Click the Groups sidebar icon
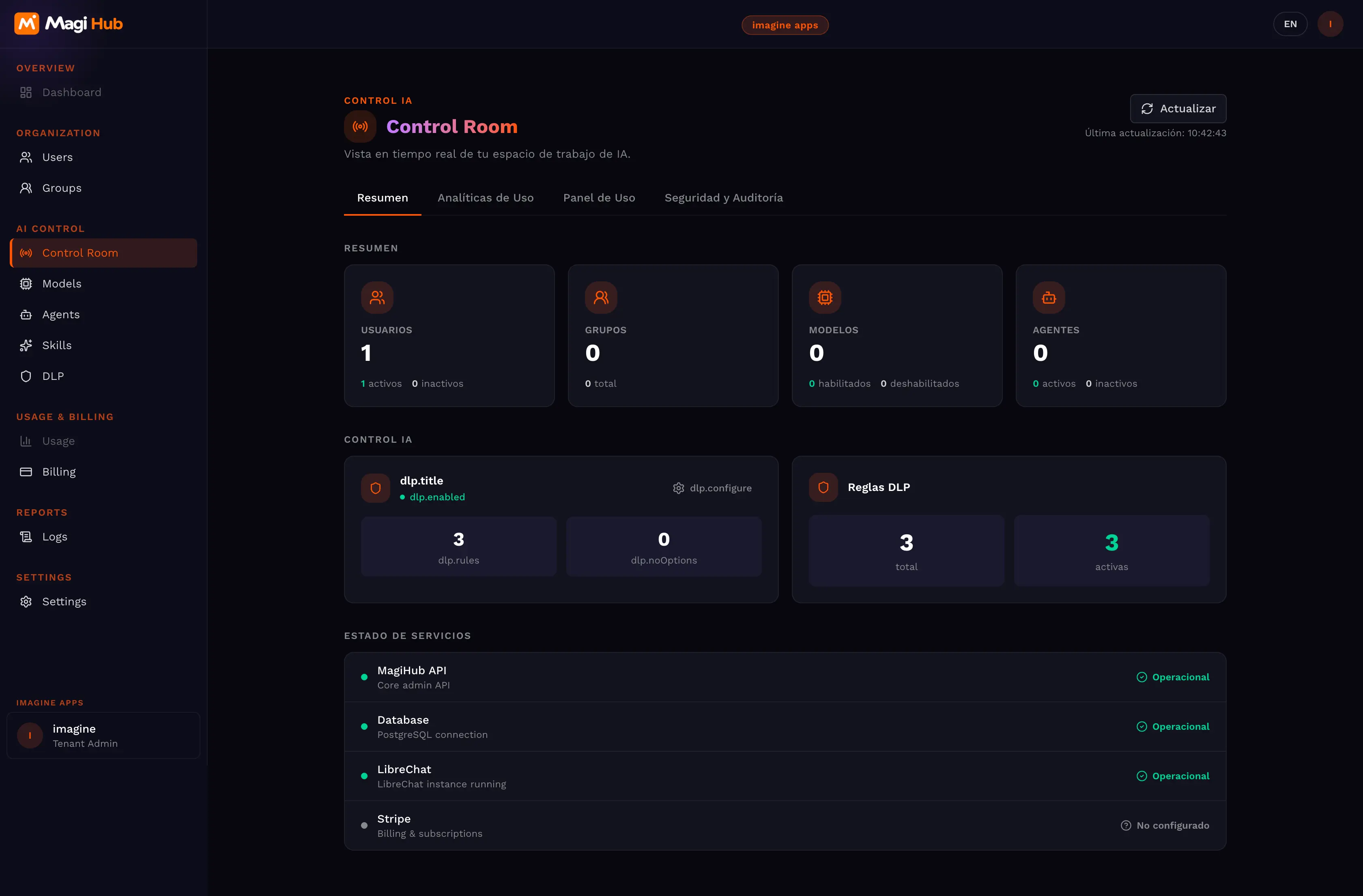 tap(26, 188)
